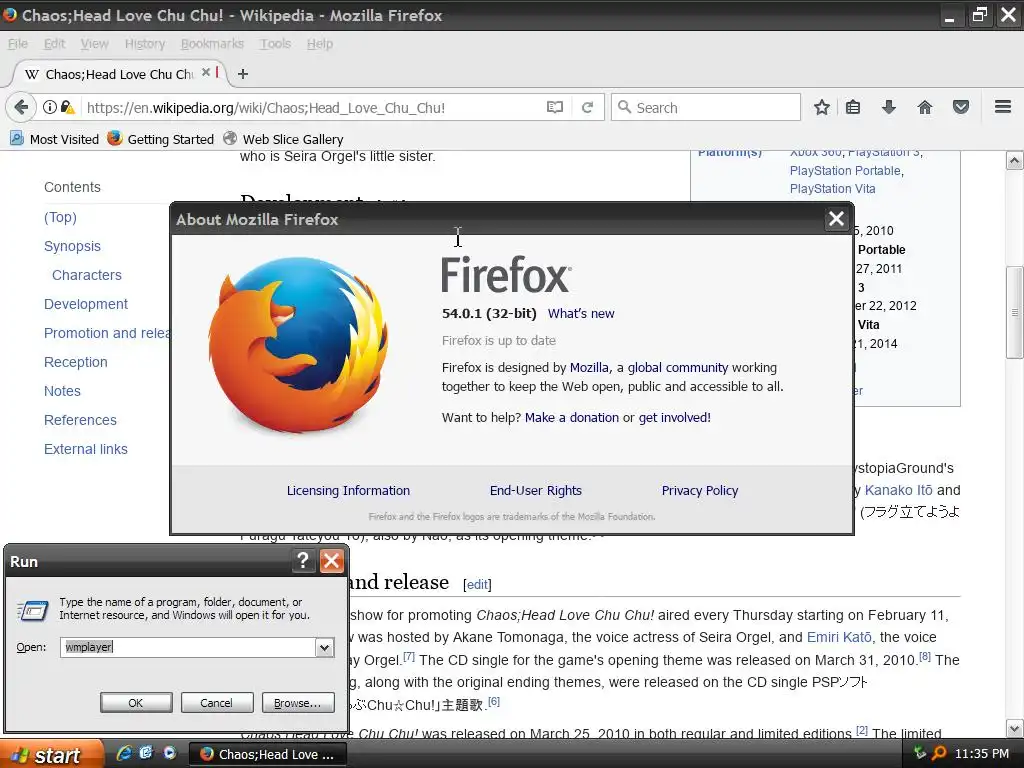The image size is (1024, 768).
Task: Open Privacy Policy link
Action: (x=699, y=490)
